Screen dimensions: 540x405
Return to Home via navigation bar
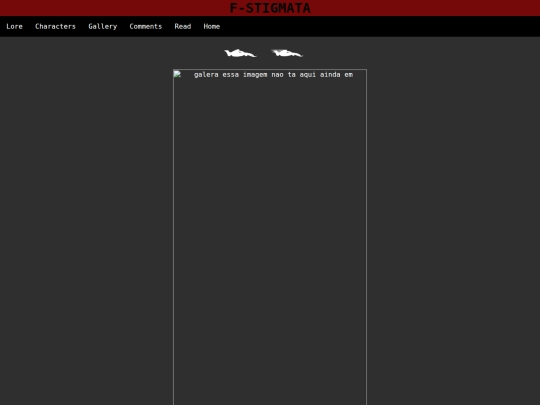point(211,27)
